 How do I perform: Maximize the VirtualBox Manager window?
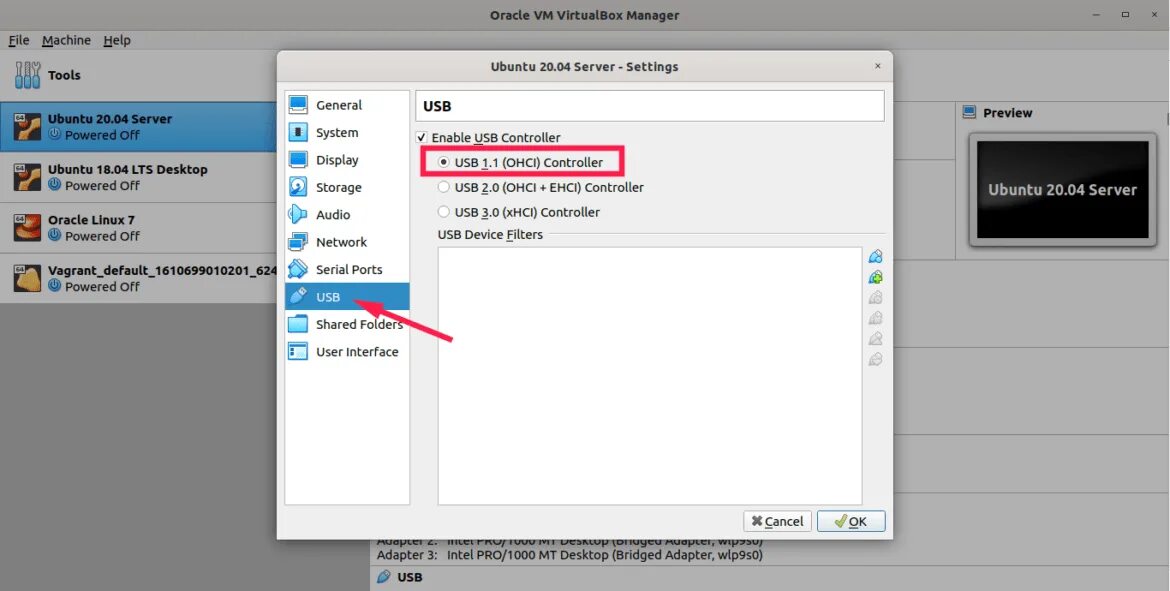pos(1125,15)
